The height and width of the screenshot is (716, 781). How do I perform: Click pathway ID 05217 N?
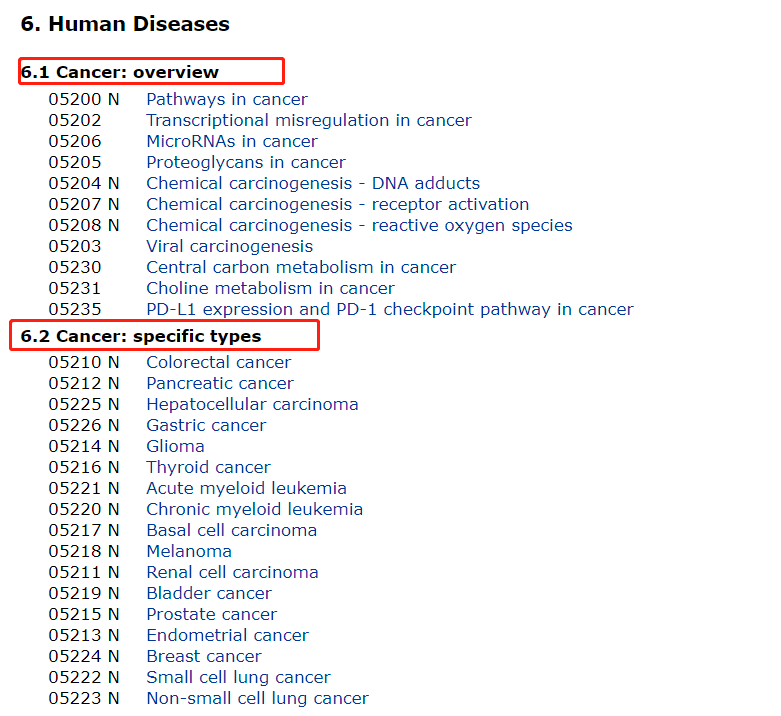point(84,530)
